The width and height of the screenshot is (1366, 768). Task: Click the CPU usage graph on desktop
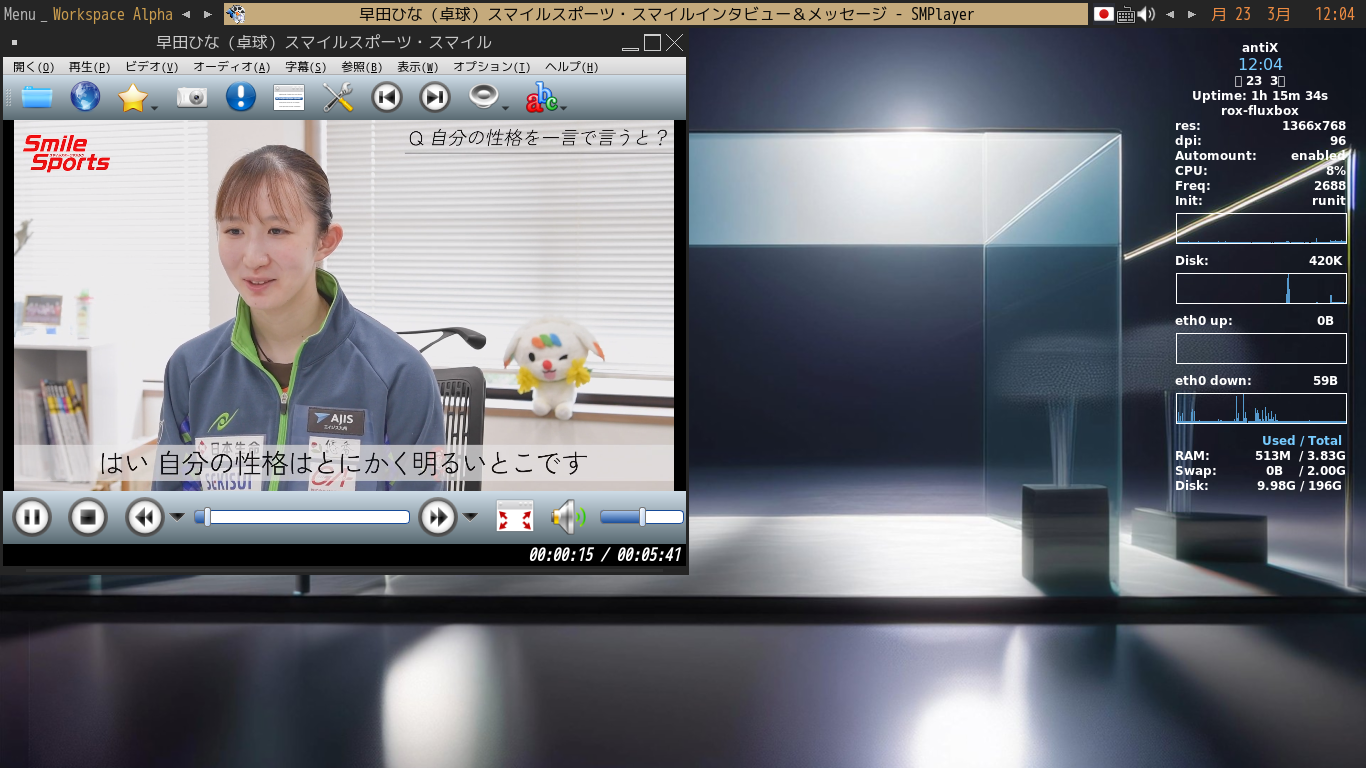coord(1261,228)
